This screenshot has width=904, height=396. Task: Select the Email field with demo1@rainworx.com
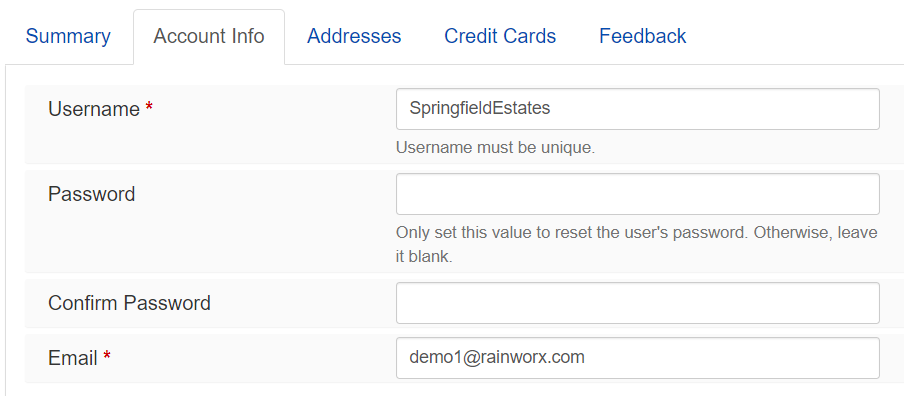[x=638, y=358]
